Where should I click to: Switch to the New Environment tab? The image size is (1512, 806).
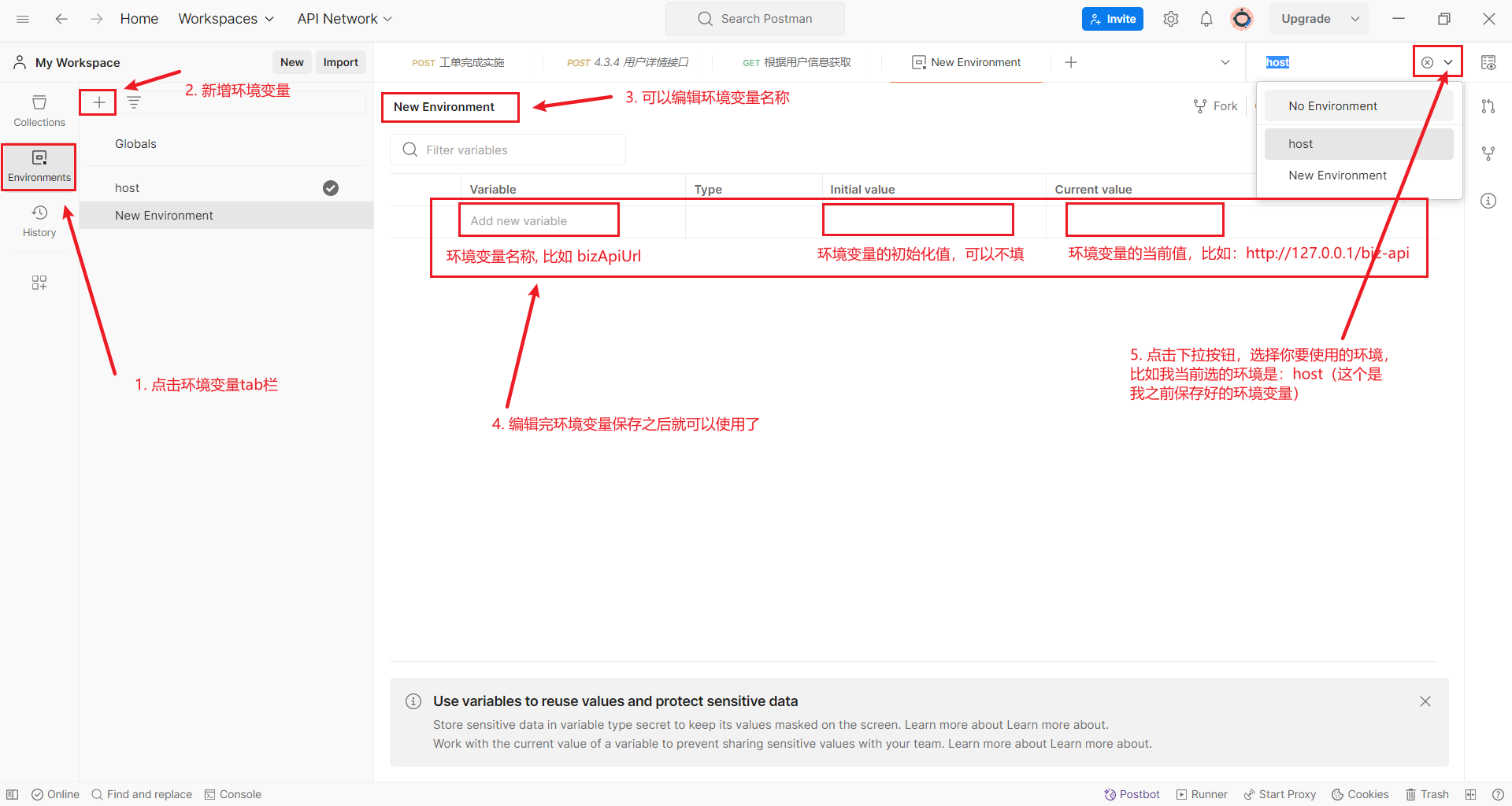[966, 62]
